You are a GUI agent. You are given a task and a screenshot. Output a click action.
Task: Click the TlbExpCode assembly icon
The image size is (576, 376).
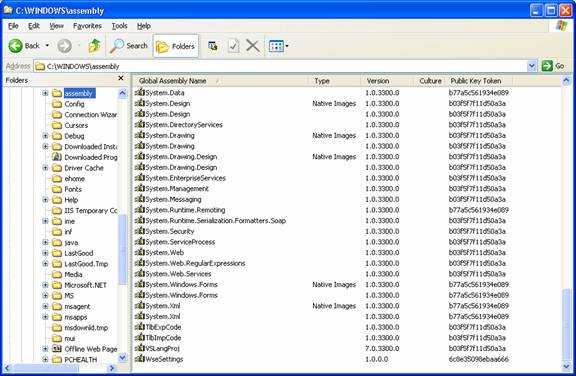click(x=140, y=326)
